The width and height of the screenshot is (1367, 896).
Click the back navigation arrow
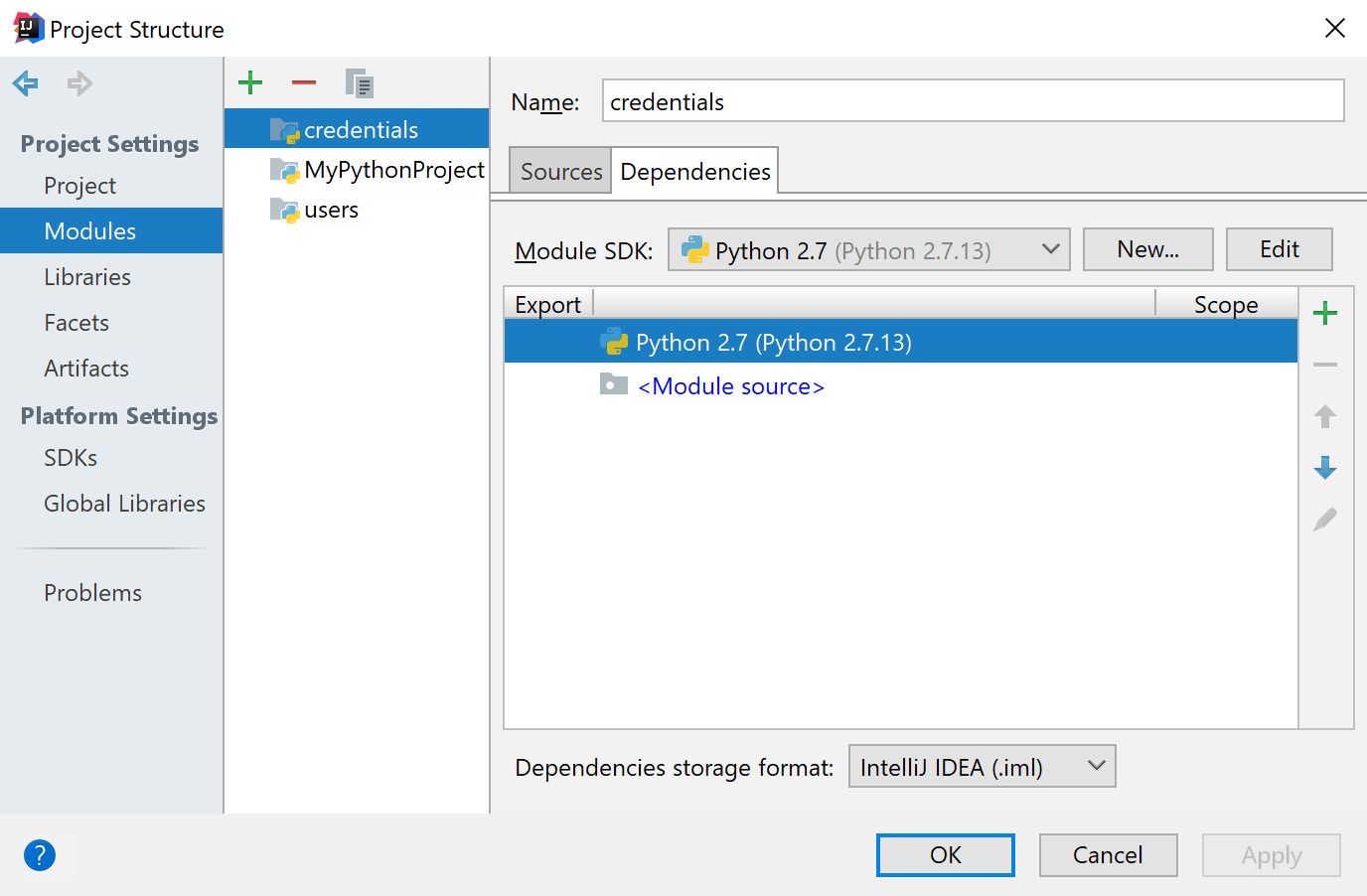[x=24, y=82]
